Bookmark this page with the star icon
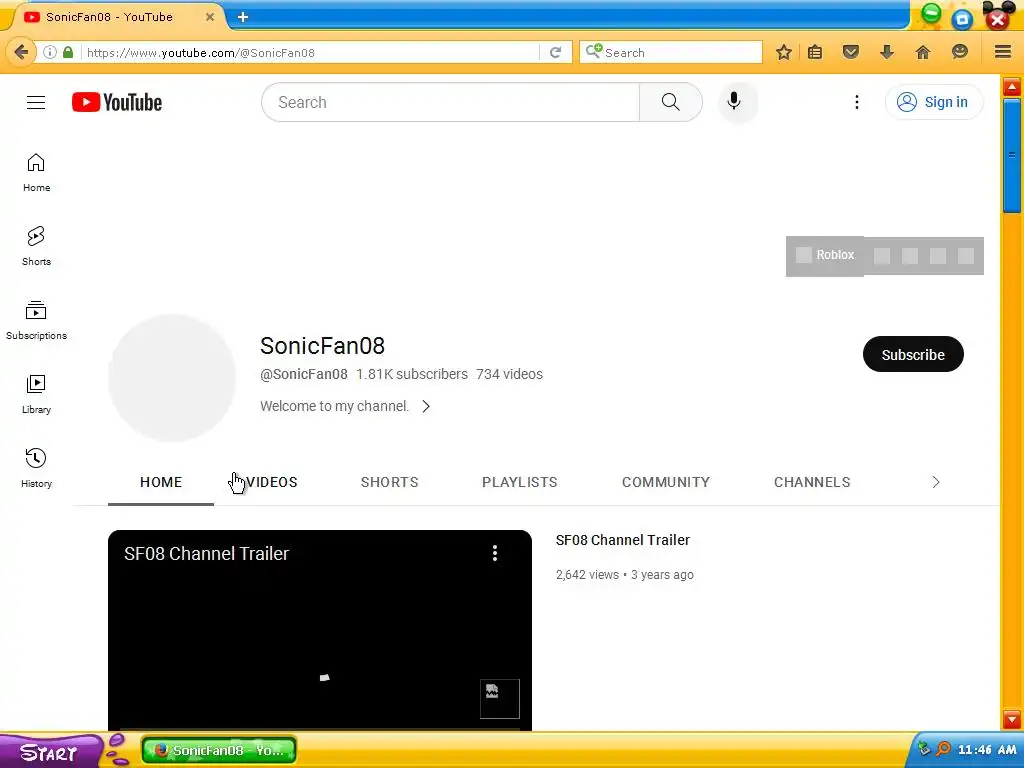1024x768 pixels. click(x=784, y=52)
